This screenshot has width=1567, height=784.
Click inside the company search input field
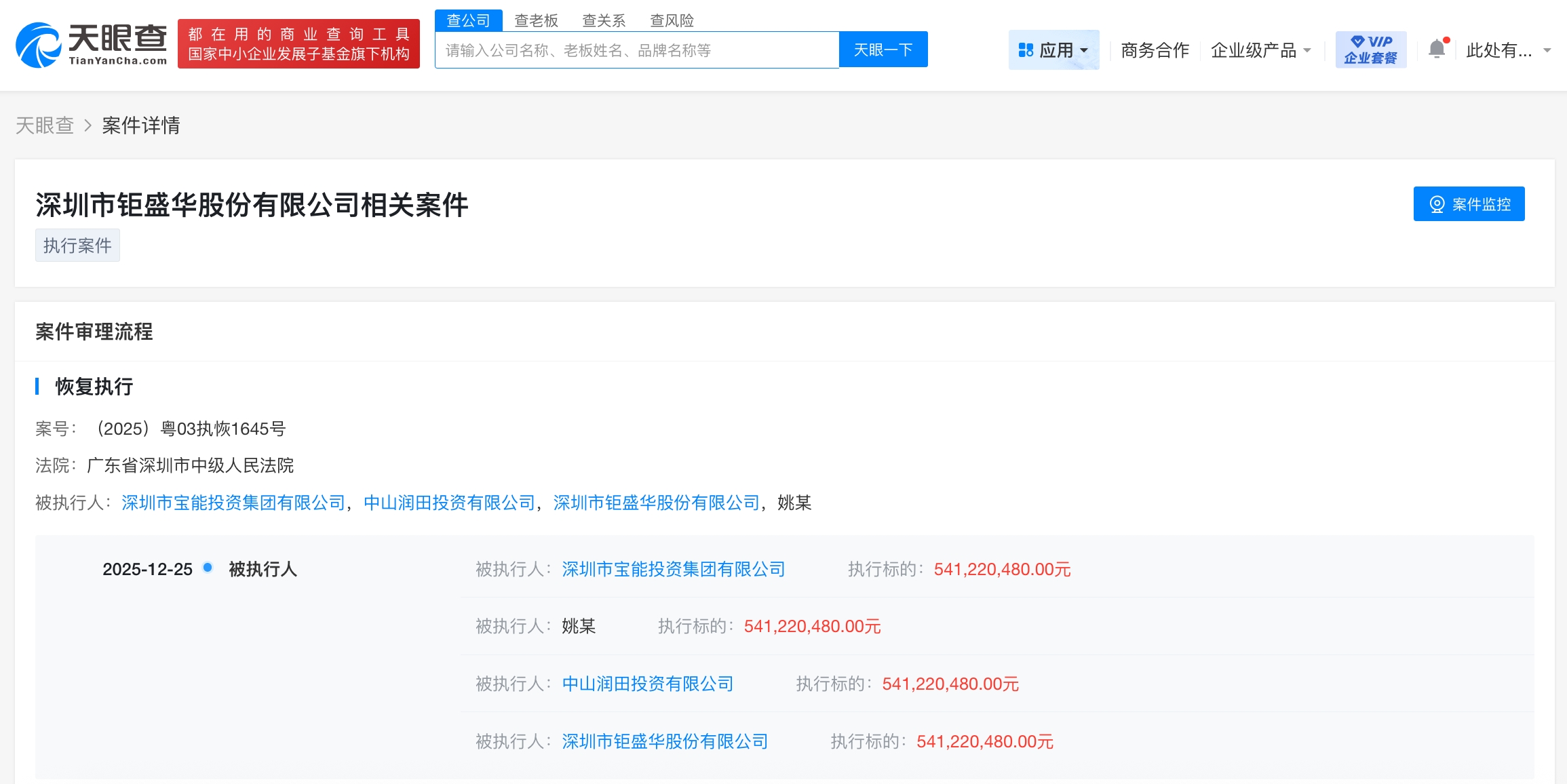(636, 50)
